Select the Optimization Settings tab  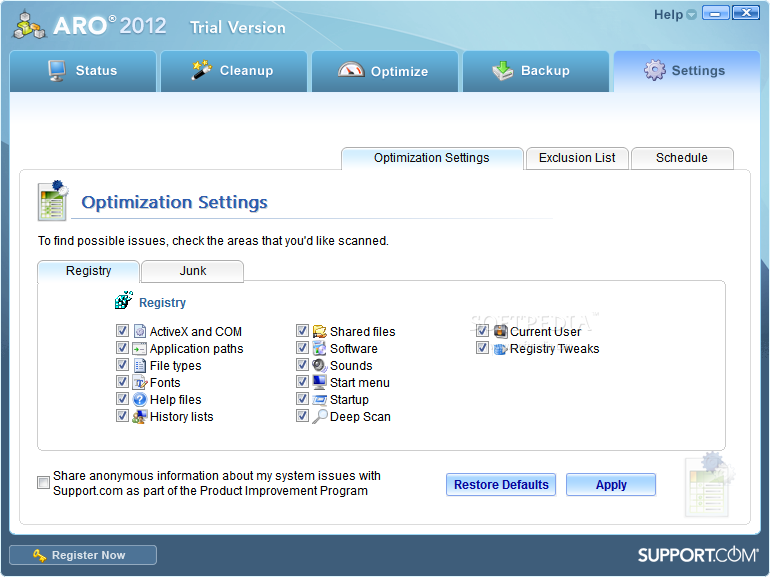pos(432,158)
